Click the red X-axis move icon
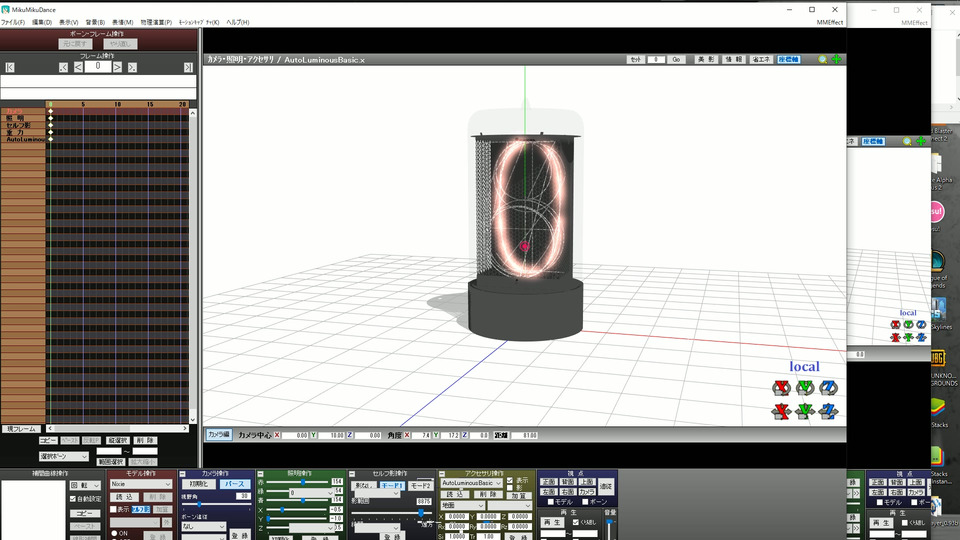This screenshot has height=540, width=960. [781, 410]
